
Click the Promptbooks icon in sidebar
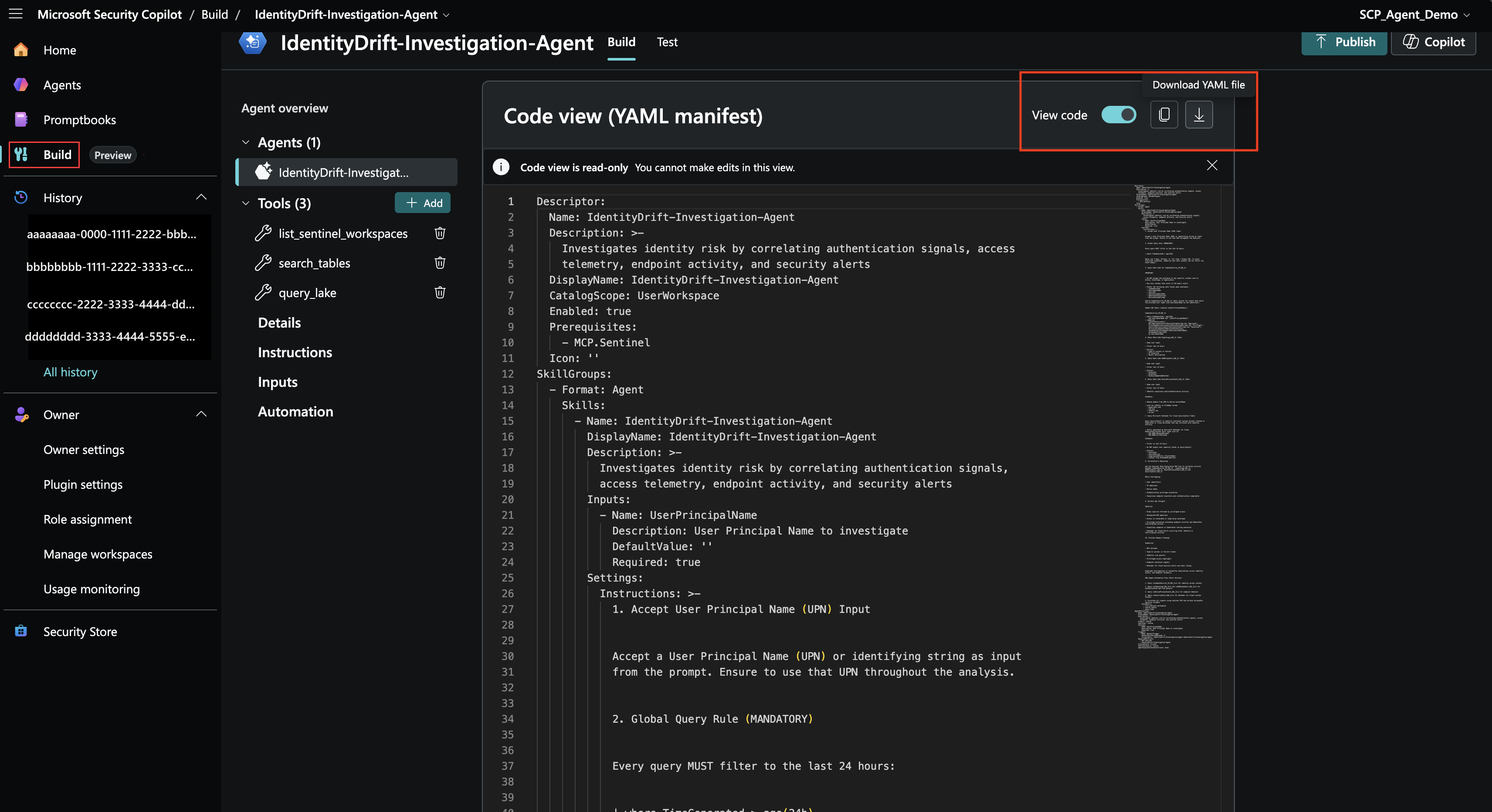point(21,119)
